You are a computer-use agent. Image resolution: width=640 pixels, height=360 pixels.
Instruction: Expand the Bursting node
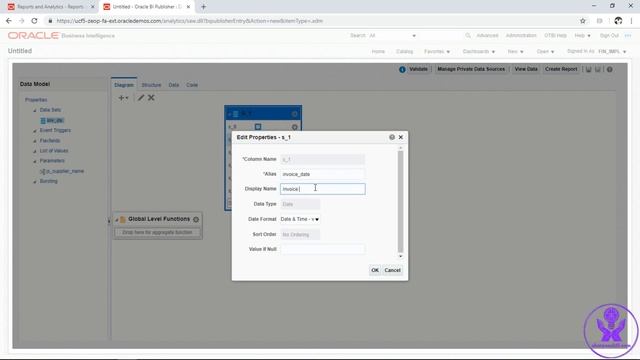35,182
